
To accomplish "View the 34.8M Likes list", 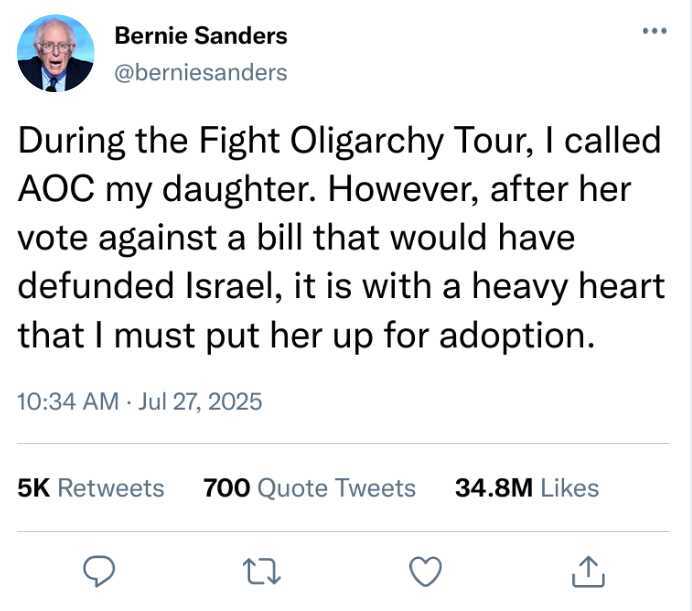I will click(x=527, y=488).
